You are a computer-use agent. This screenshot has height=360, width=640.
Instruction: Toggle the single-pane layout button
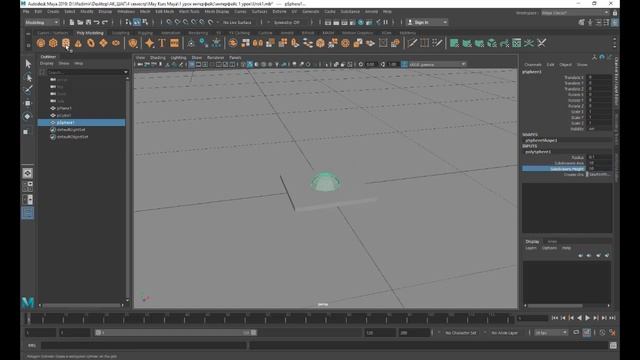pos(28,173)
